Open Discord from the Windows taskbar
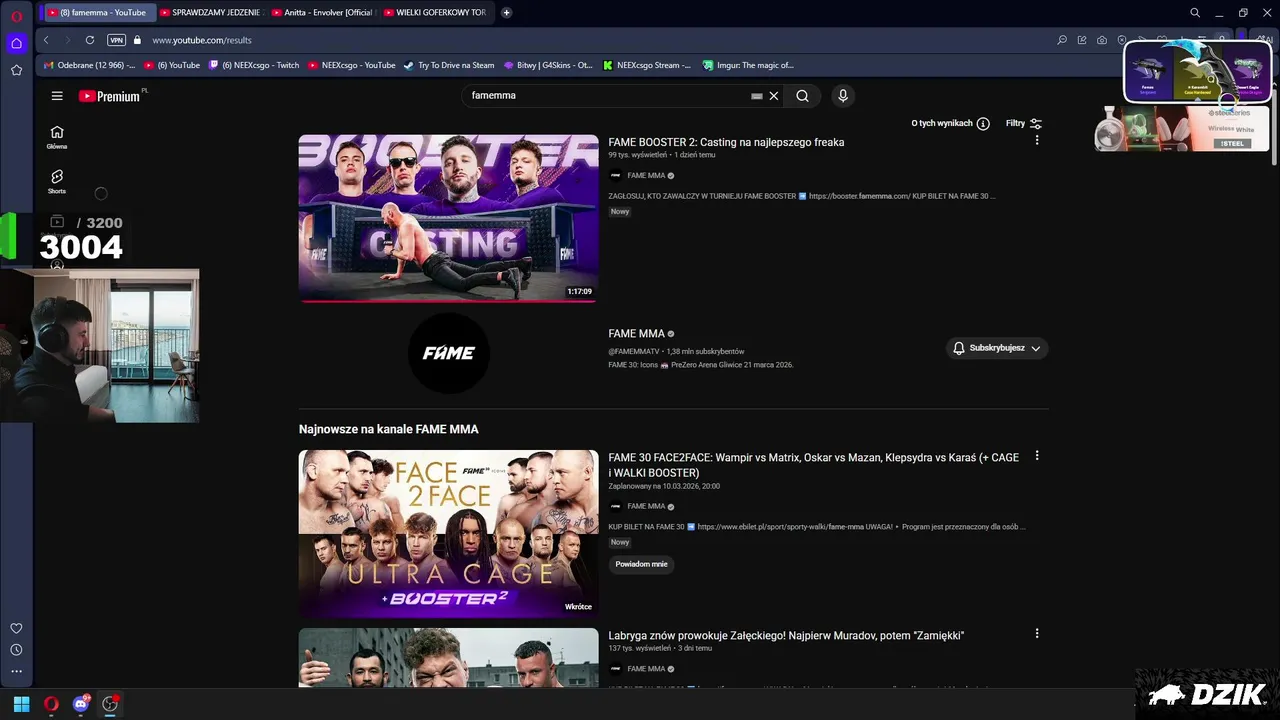This screenshot has width=1280, height=720. [81, 704]
